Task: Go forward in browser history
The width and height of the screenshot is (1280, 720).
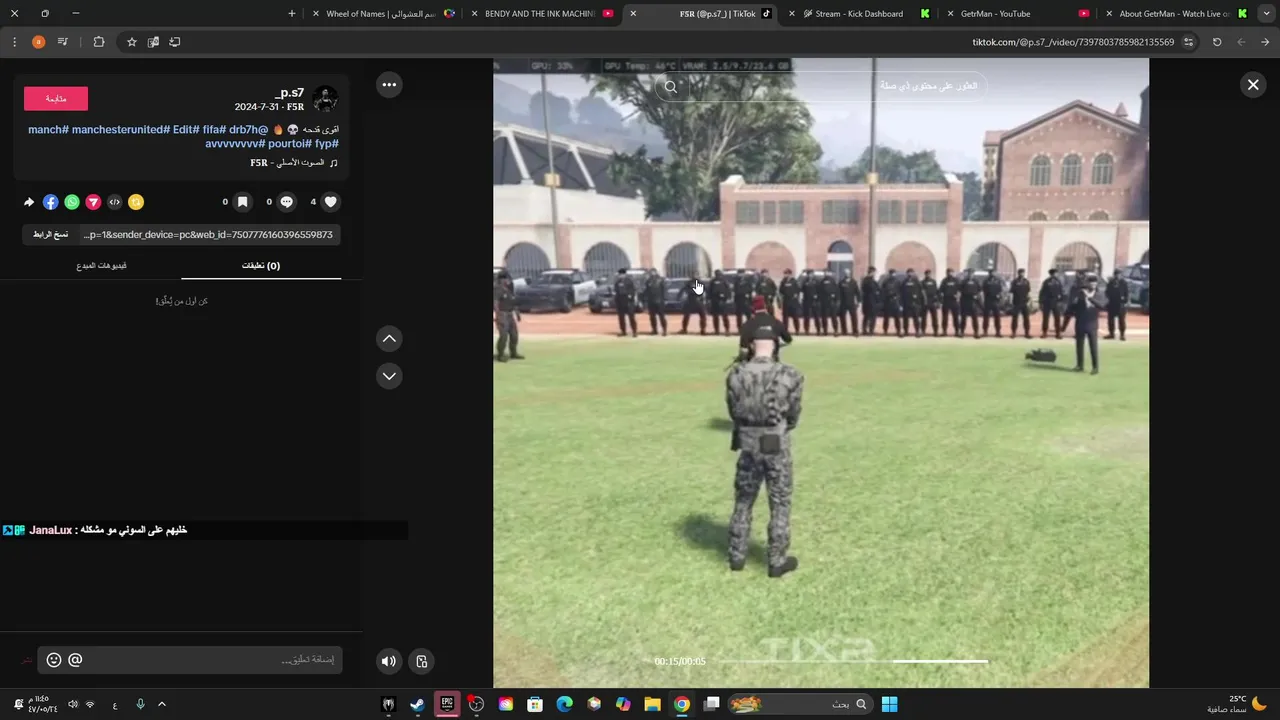Action: pos(1241,42)
